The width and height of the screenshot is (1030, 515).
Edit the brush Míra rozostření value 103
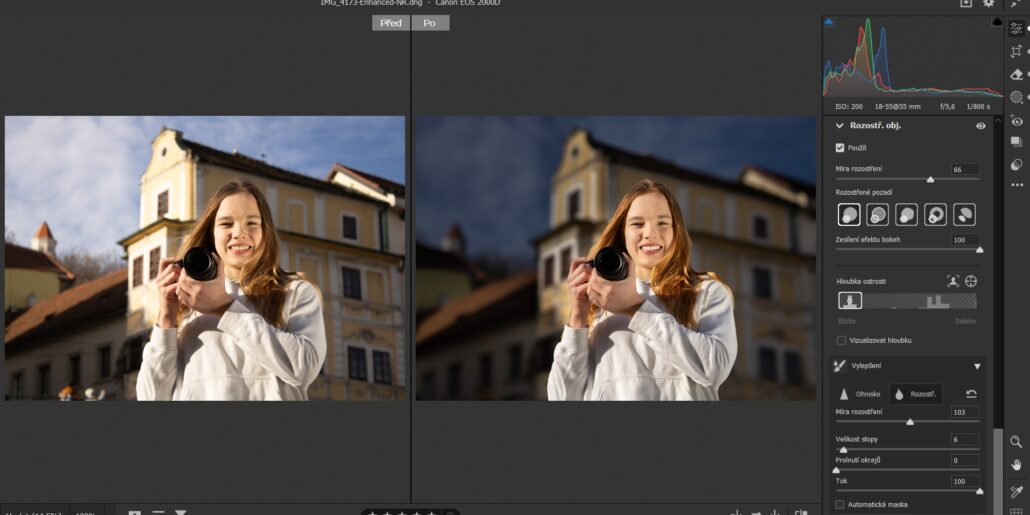(965, 413)
